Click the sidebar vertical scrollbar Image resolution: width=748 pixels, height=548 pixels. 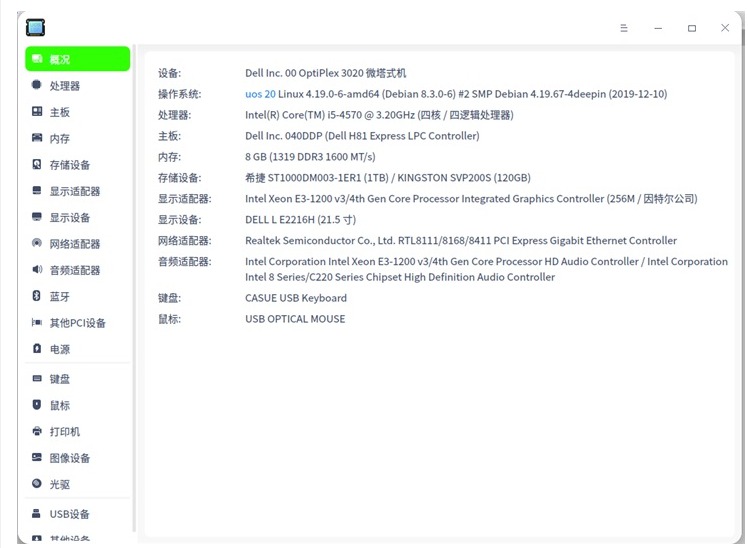coord(135,289)
